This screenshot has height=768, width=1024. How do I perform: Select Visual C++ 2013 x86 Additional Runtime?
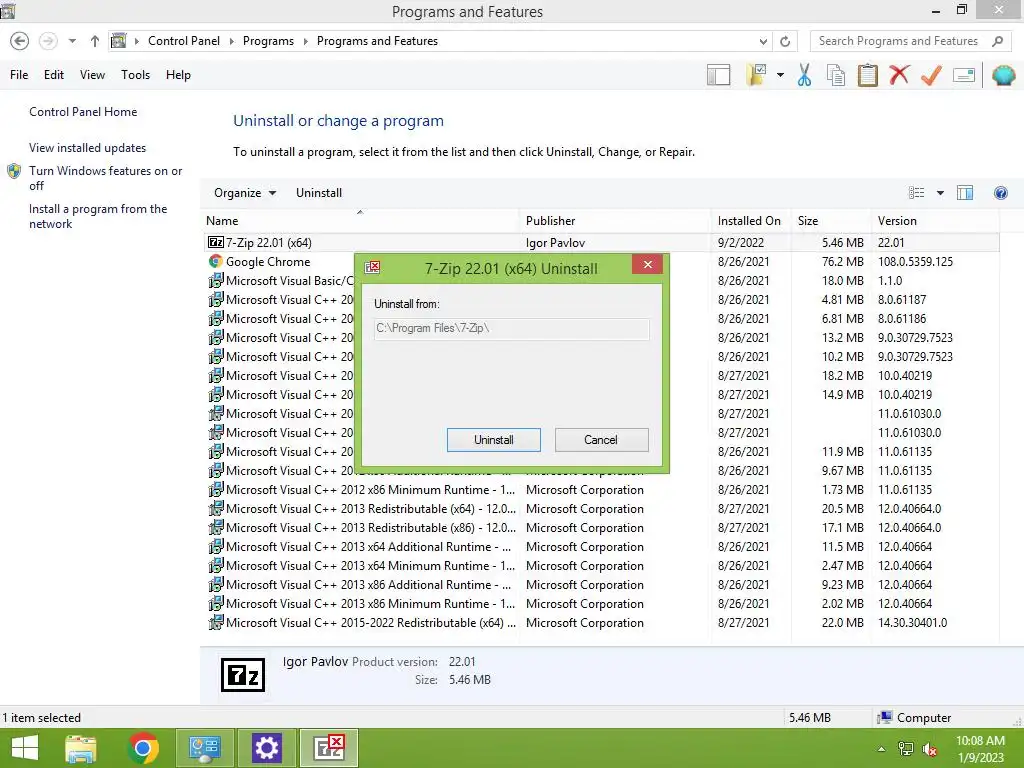pyautogui.click(x=601, y=584)
